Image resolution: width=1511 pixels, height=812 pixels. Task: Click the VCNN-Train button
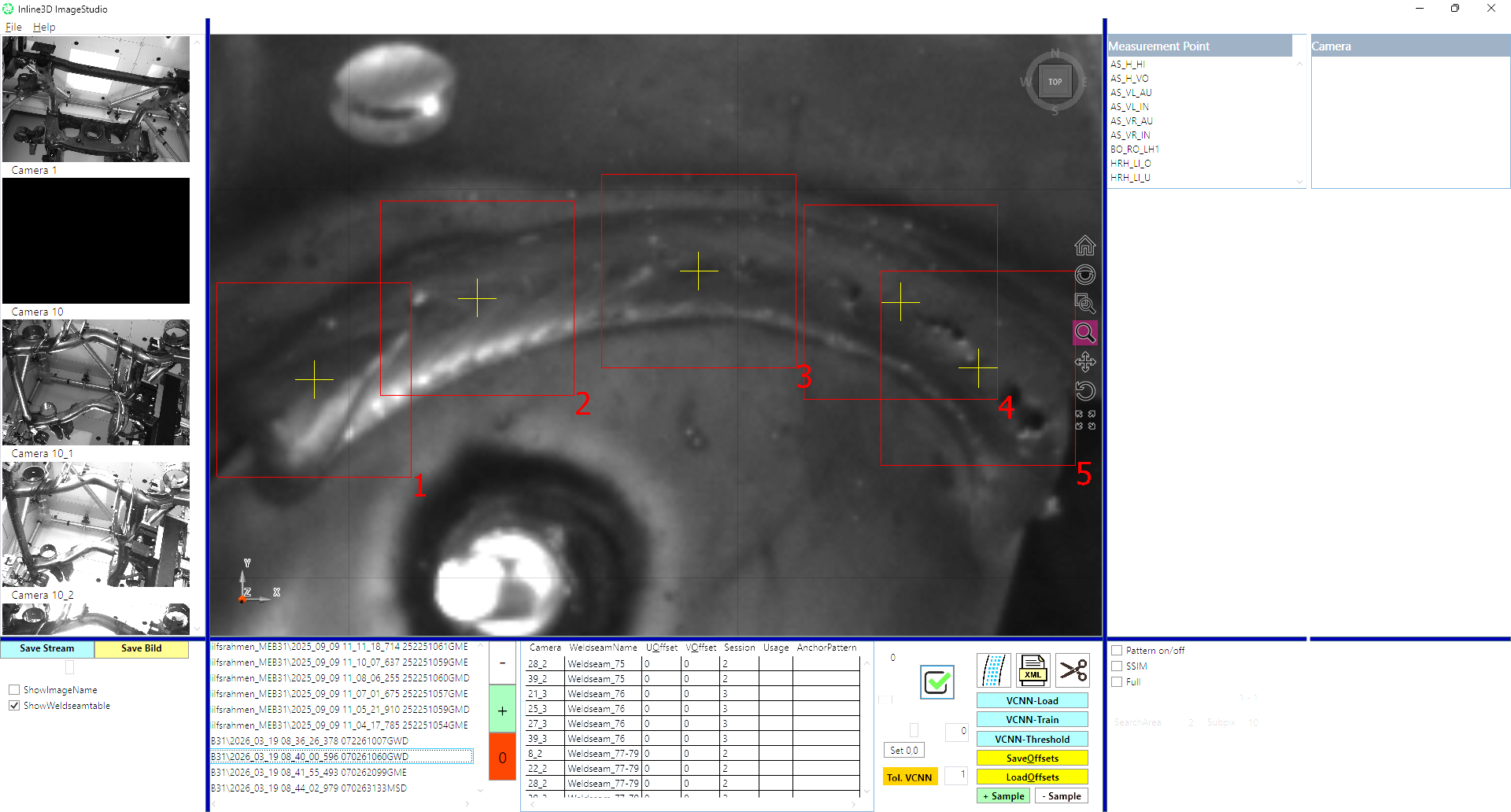click(1032, 720)
